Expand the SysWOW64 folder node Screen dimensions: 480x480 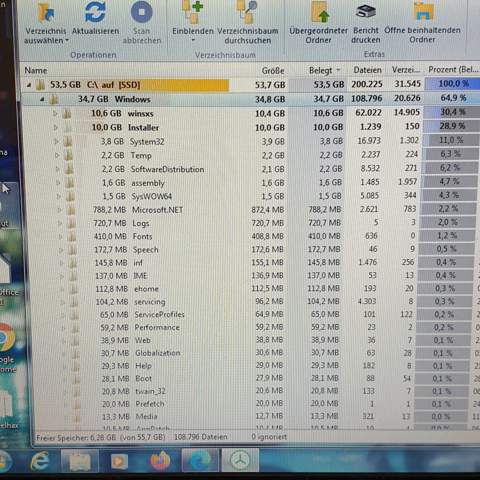(x=59, y=196)
